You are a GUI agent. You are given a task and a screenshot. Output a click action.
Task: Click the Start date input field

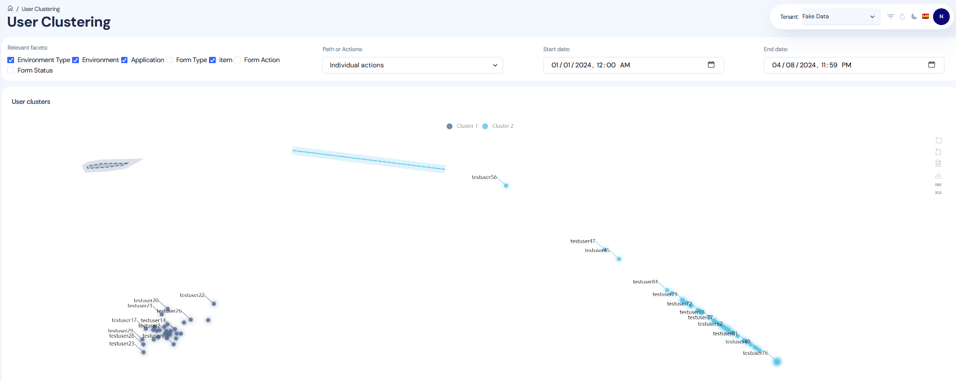(633, 65)
